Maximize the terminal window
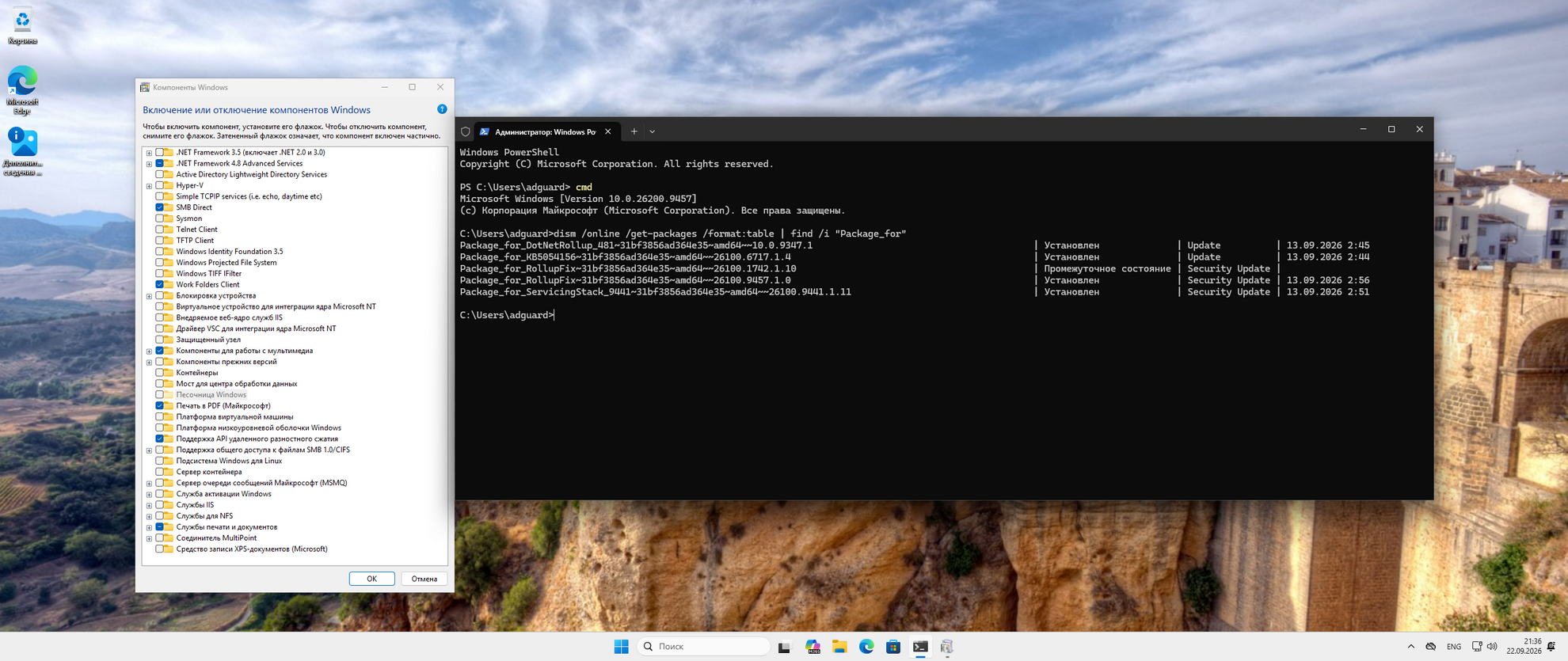1568x661 pixels. click(x=1391, y=129)
